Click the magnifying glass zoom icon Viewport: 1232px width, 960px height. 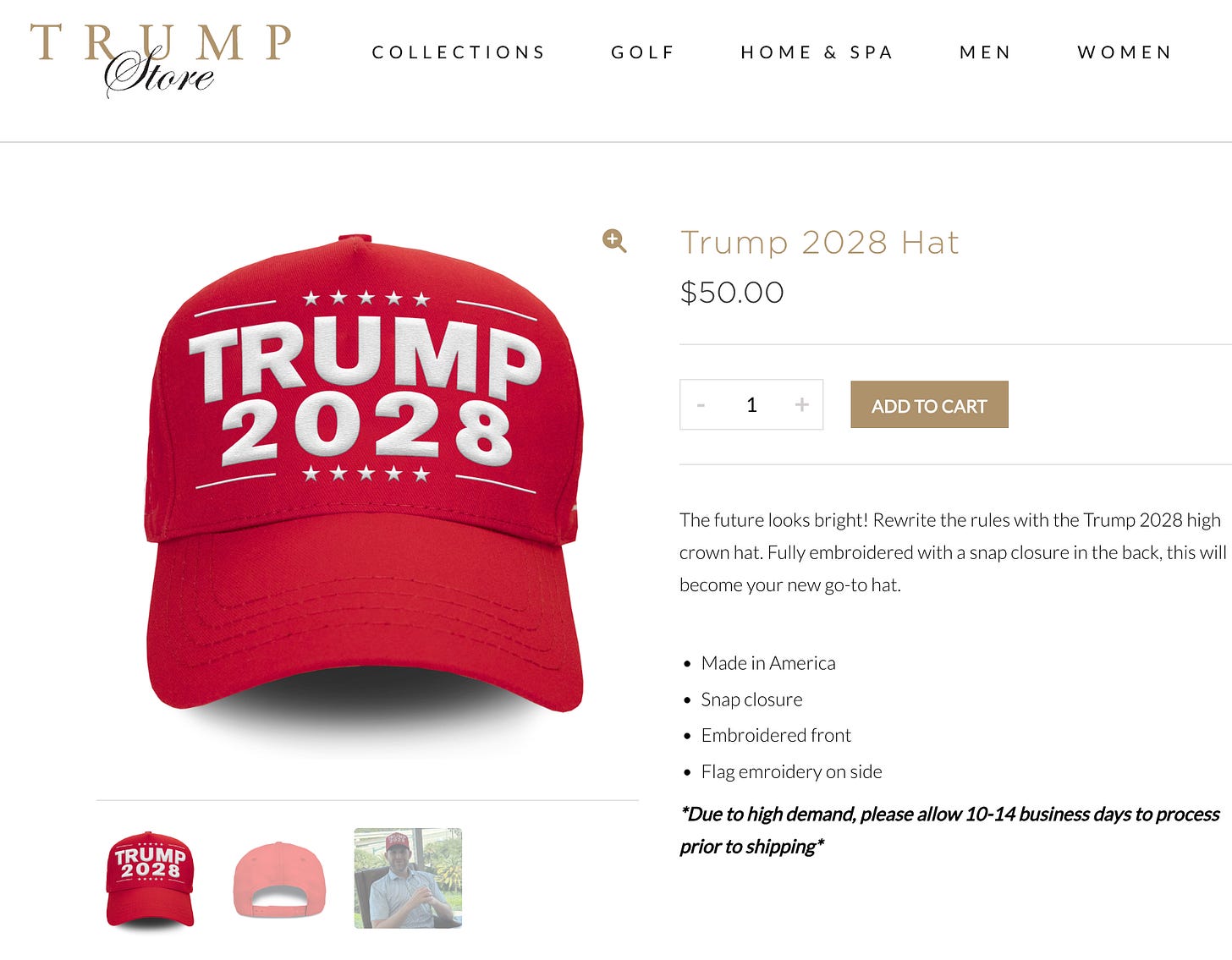[x=614, y=241]
